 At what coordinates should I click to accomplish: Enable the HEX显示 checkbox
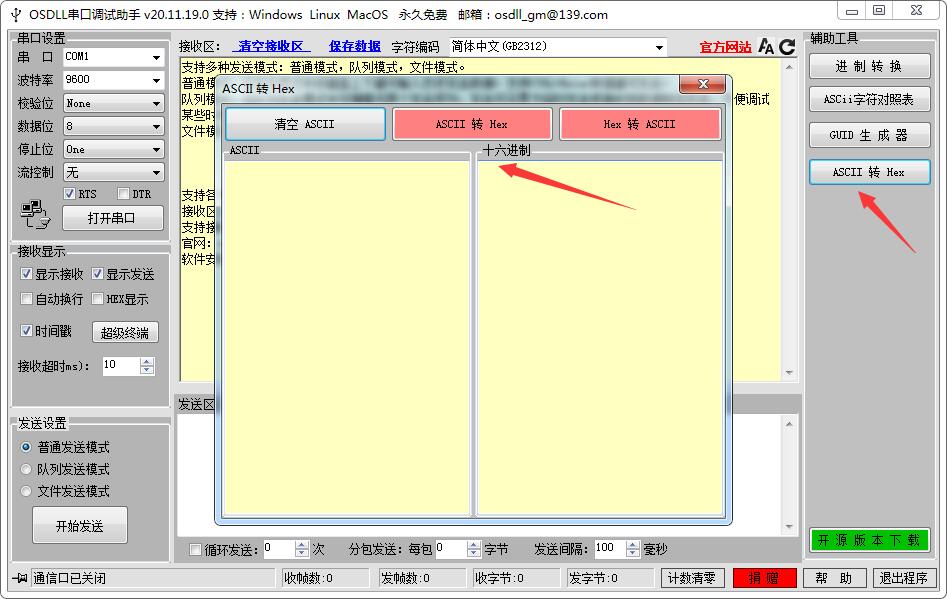pyautogui.click(x=97, y=299)
